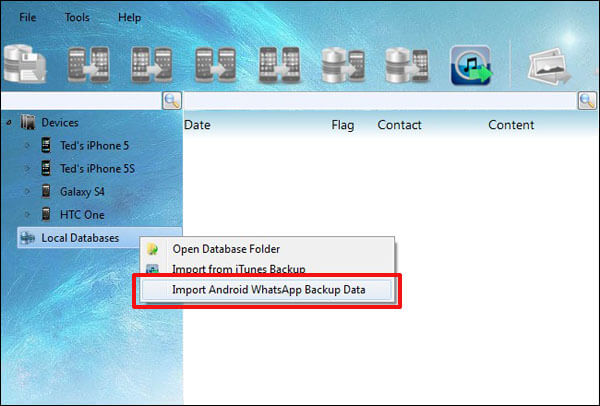The height and width of the screenshot is (406, 600).
Task: Open the Tools menu
Action: pos(77,18)
